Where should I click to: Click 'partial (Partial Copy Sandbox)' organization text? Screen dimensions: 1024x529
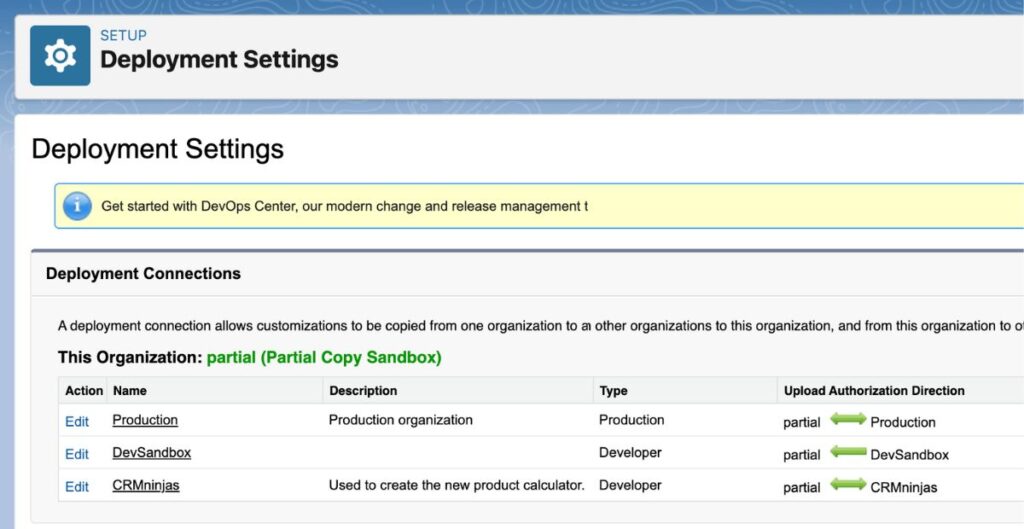(324, 358)
